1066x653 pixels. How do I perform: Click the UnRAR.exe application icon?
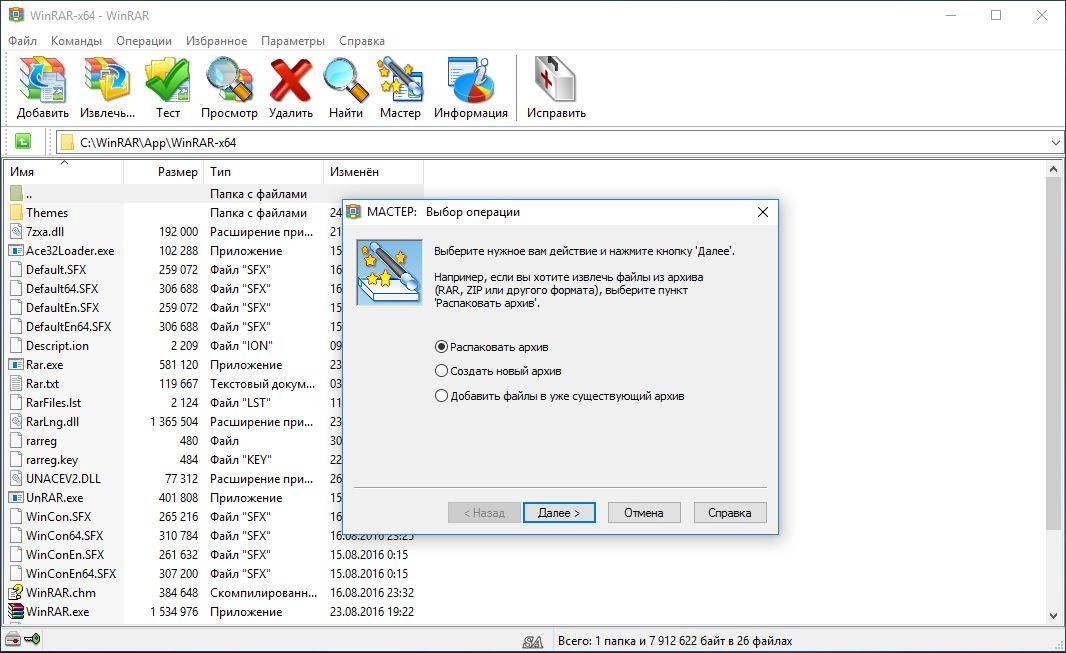pyautogui.click(x=16, y=498)
